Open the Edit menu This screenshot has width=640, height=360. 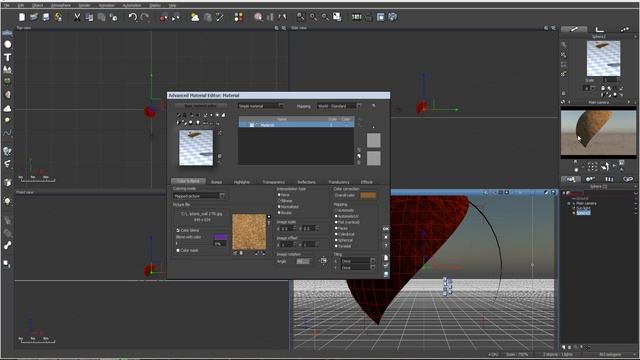tap(21, 5)
